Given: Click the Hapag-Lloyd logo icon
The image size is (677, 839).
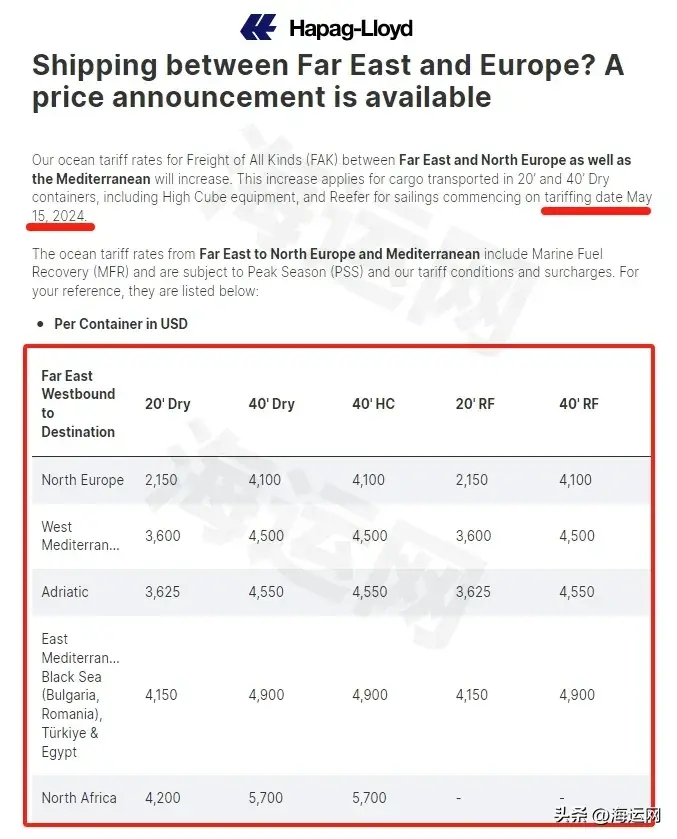Looking at the screenshot, I should [x=258, y=27].
